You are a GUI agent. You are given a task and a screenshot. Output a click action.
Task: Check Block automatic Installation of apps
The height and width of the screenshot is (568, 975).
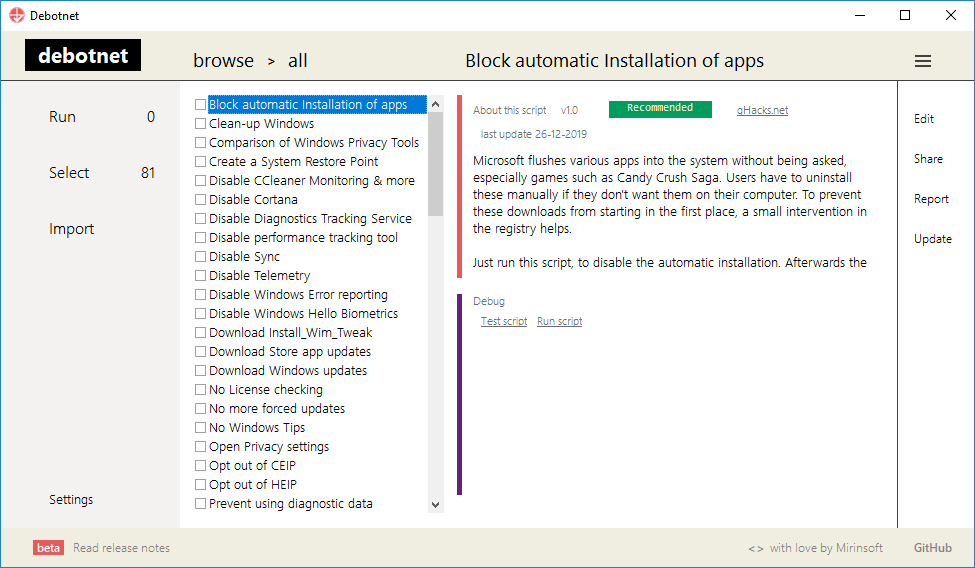click(x=200, y=105)
